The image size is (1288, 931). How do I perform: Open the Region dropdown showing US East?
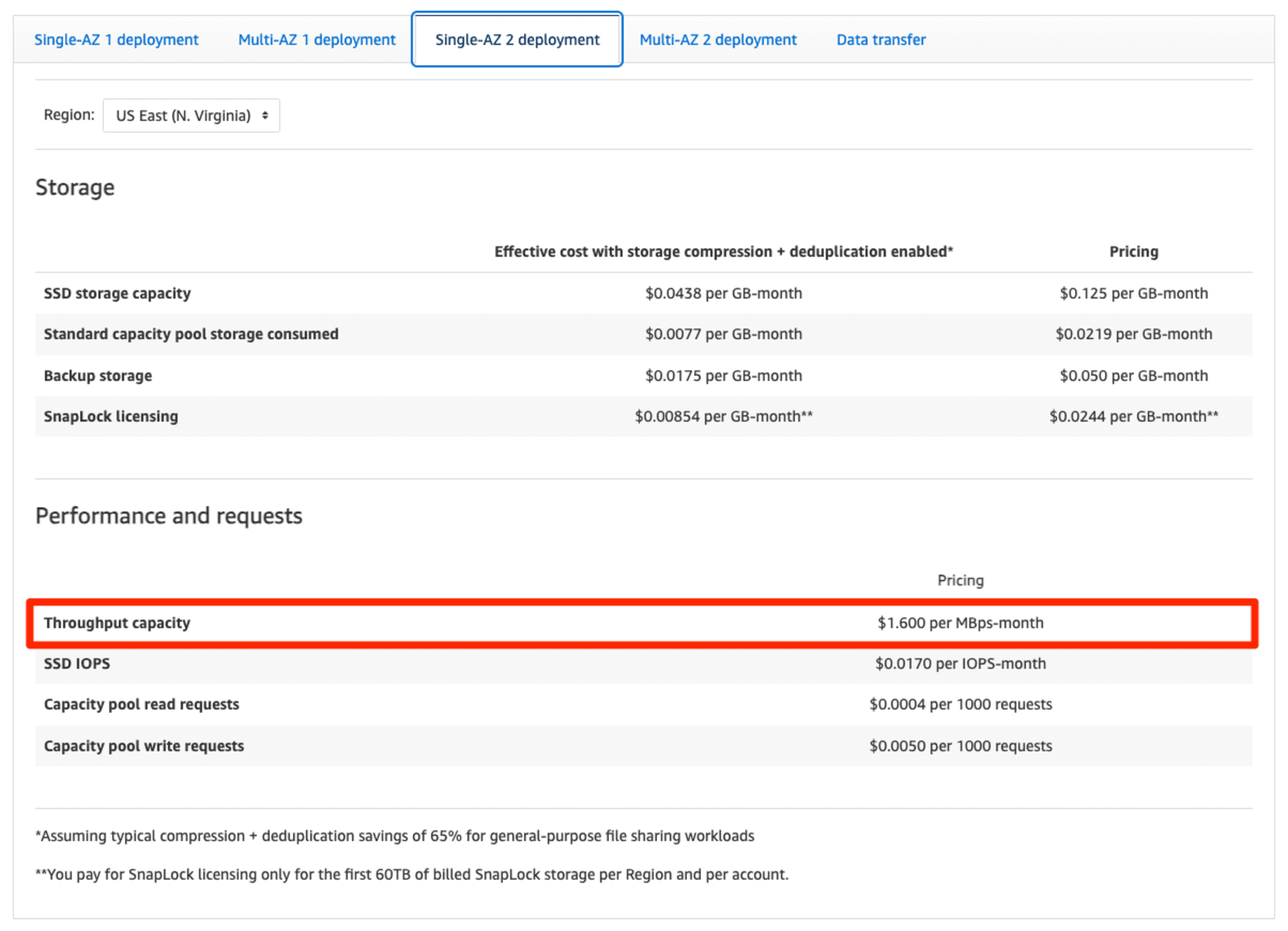(x=191, y=115)
